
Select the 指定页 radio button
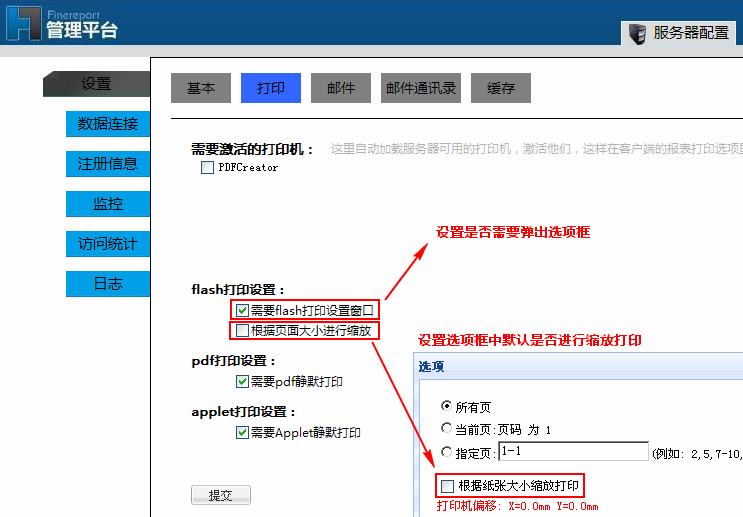(x=446, y=452)
